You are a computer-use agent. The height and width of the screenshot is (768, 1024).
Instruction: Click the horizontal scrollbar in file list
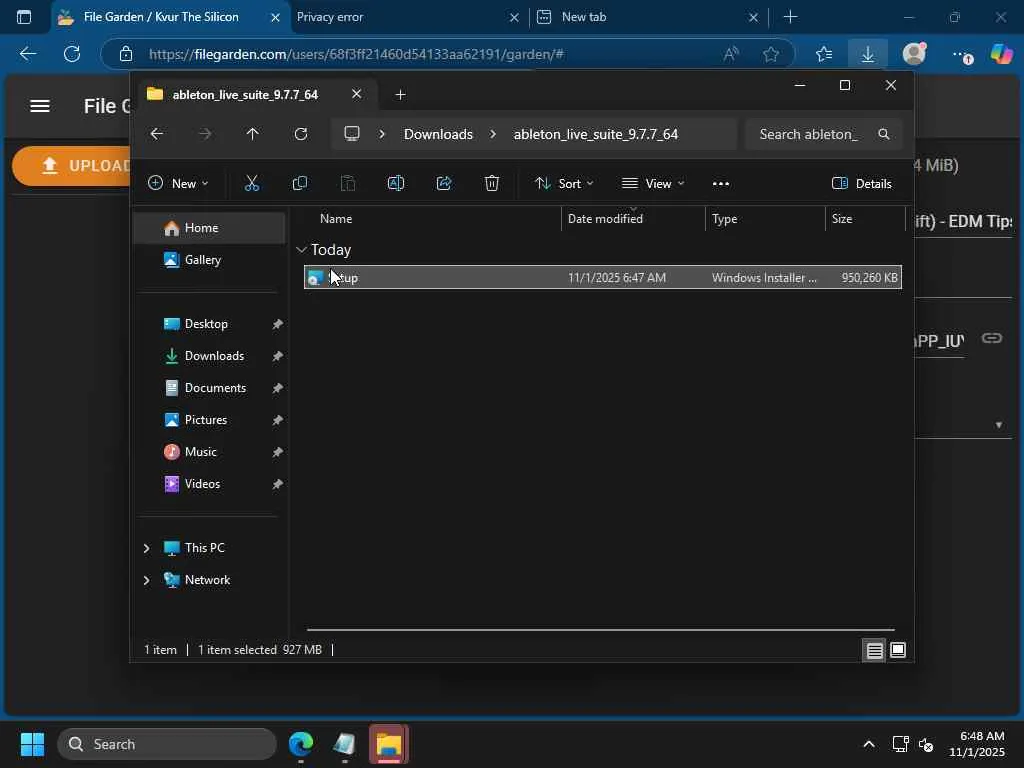pos(600,630)
